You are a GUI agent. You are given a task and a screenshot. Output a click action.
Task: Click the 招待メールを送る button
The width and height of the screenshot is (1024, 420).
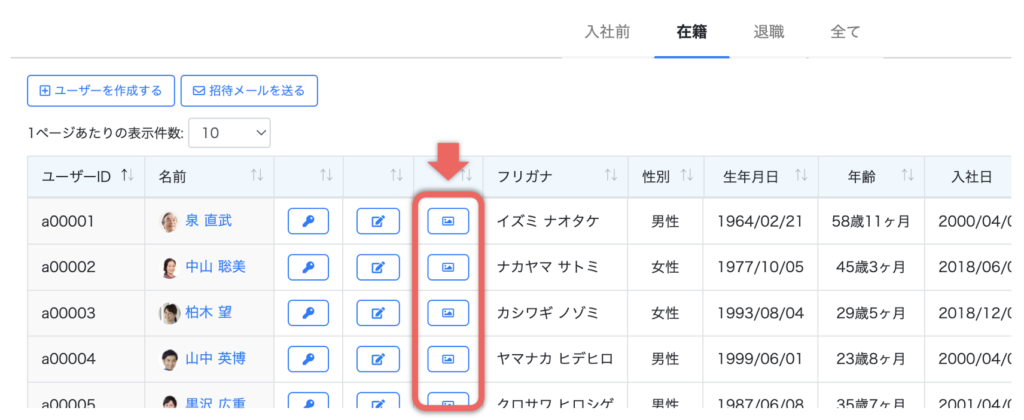(x=249, y=91)
